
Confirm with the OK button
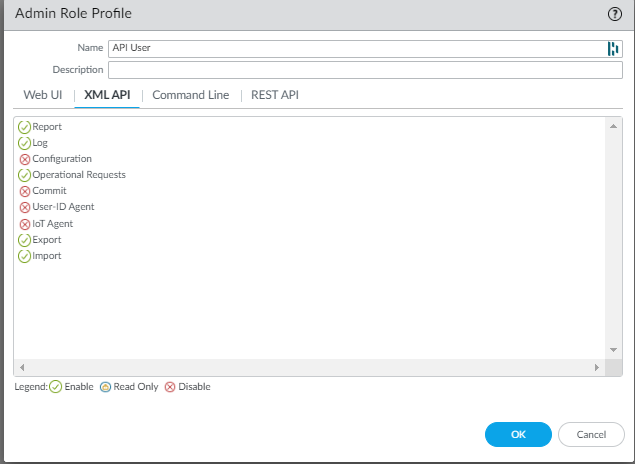(518, 434)
